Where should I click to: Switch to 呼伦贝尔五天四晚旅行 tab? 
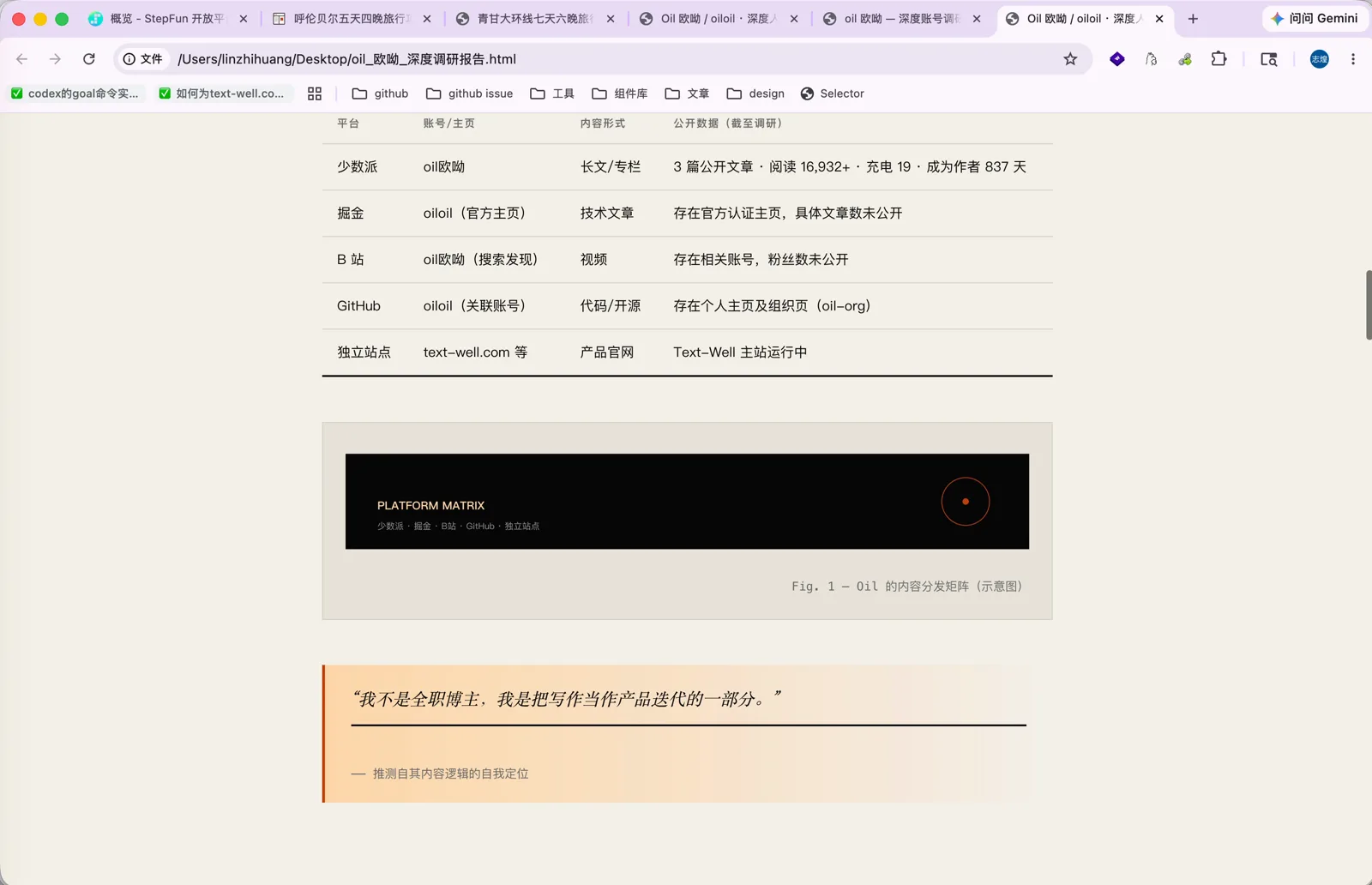pyautogui.click(x=352, y=19)
